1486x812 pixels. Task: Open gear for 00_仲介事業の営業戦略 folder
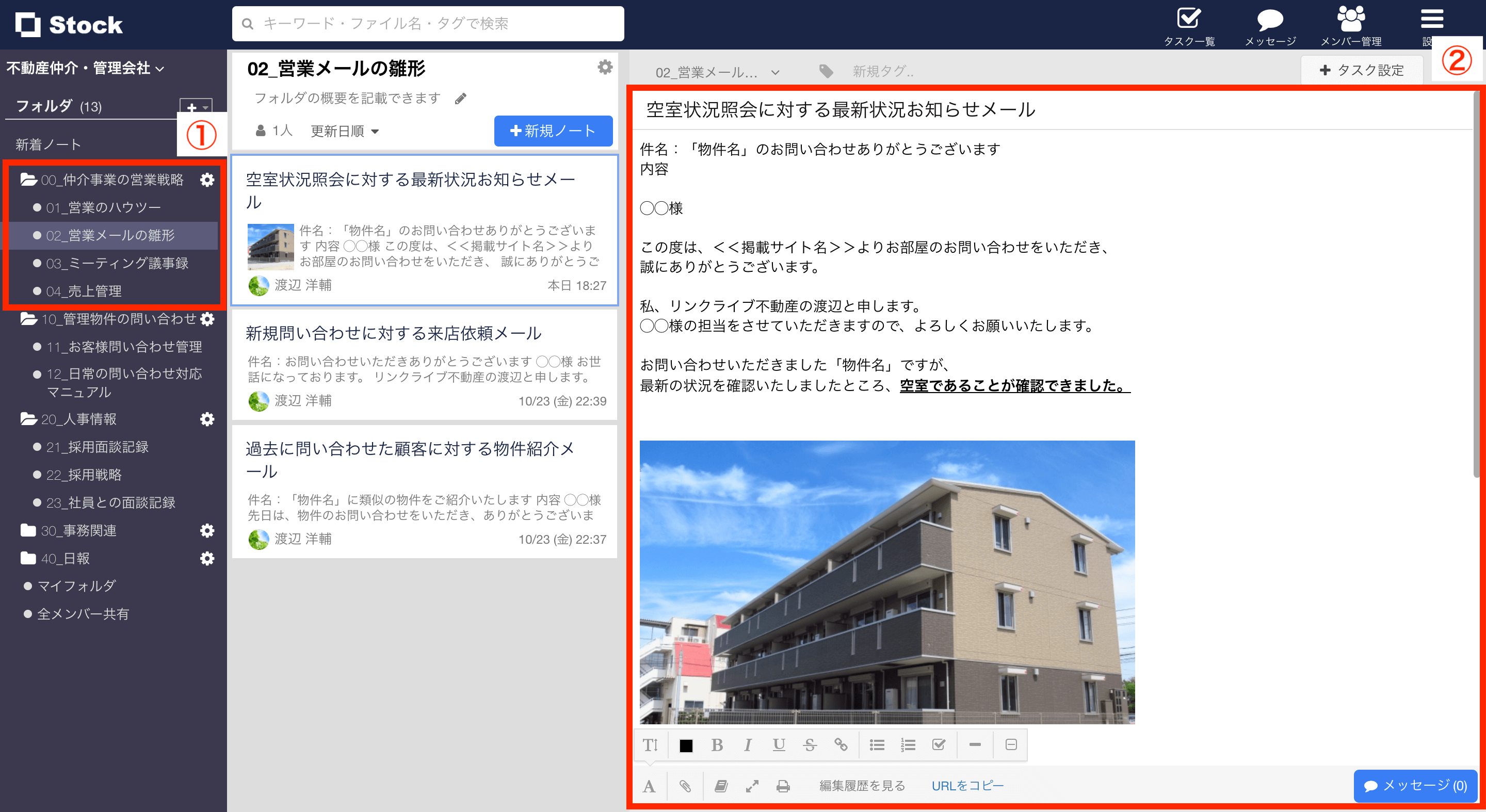tap(207, 180)
